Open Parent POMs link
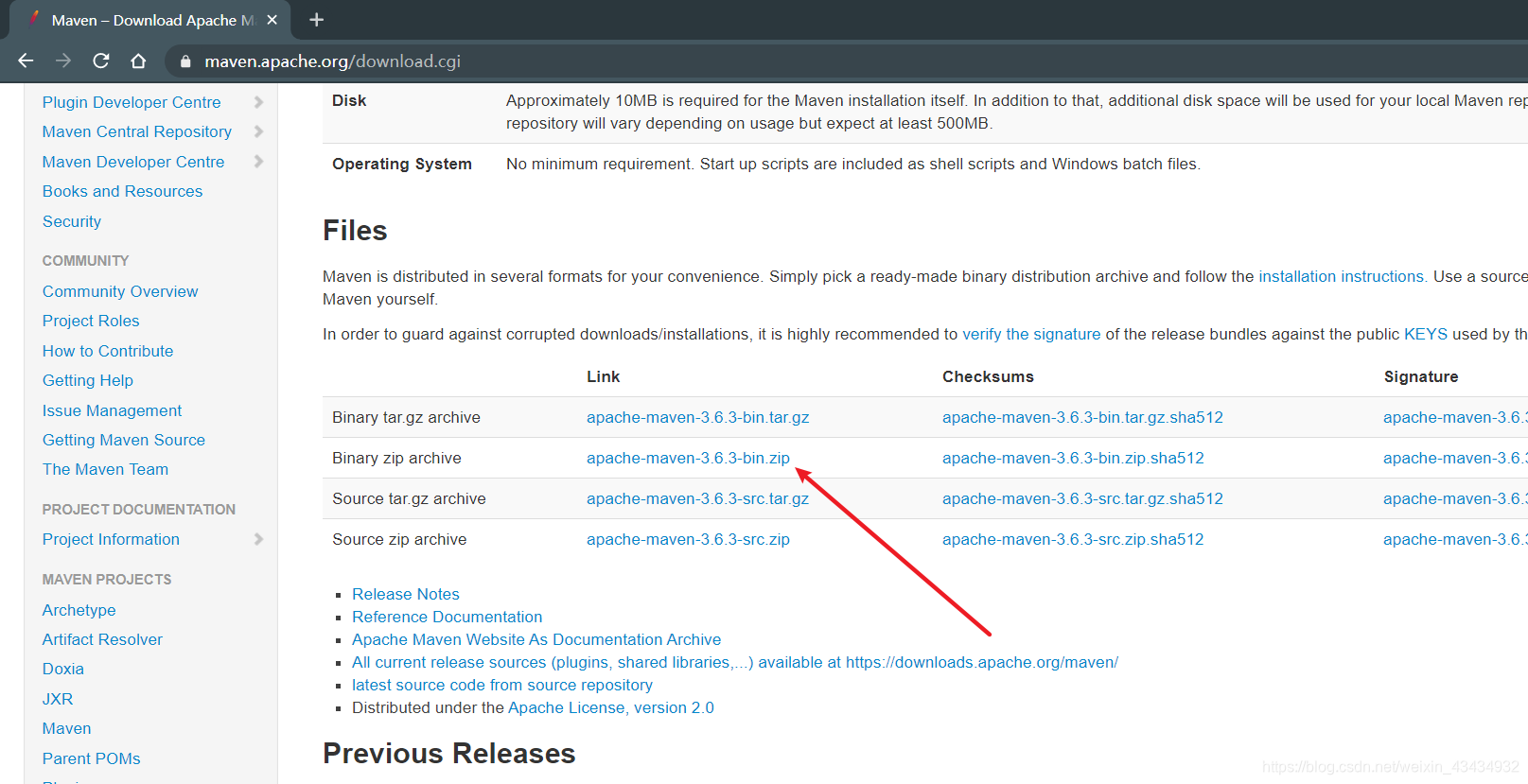1528x784 pixels. click(x=91, y=758)
